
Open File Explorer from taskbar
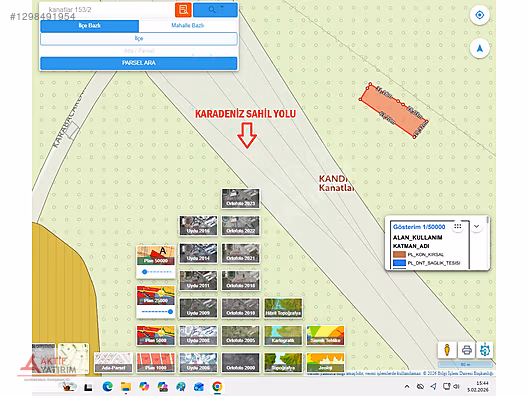tap(126, 387)
